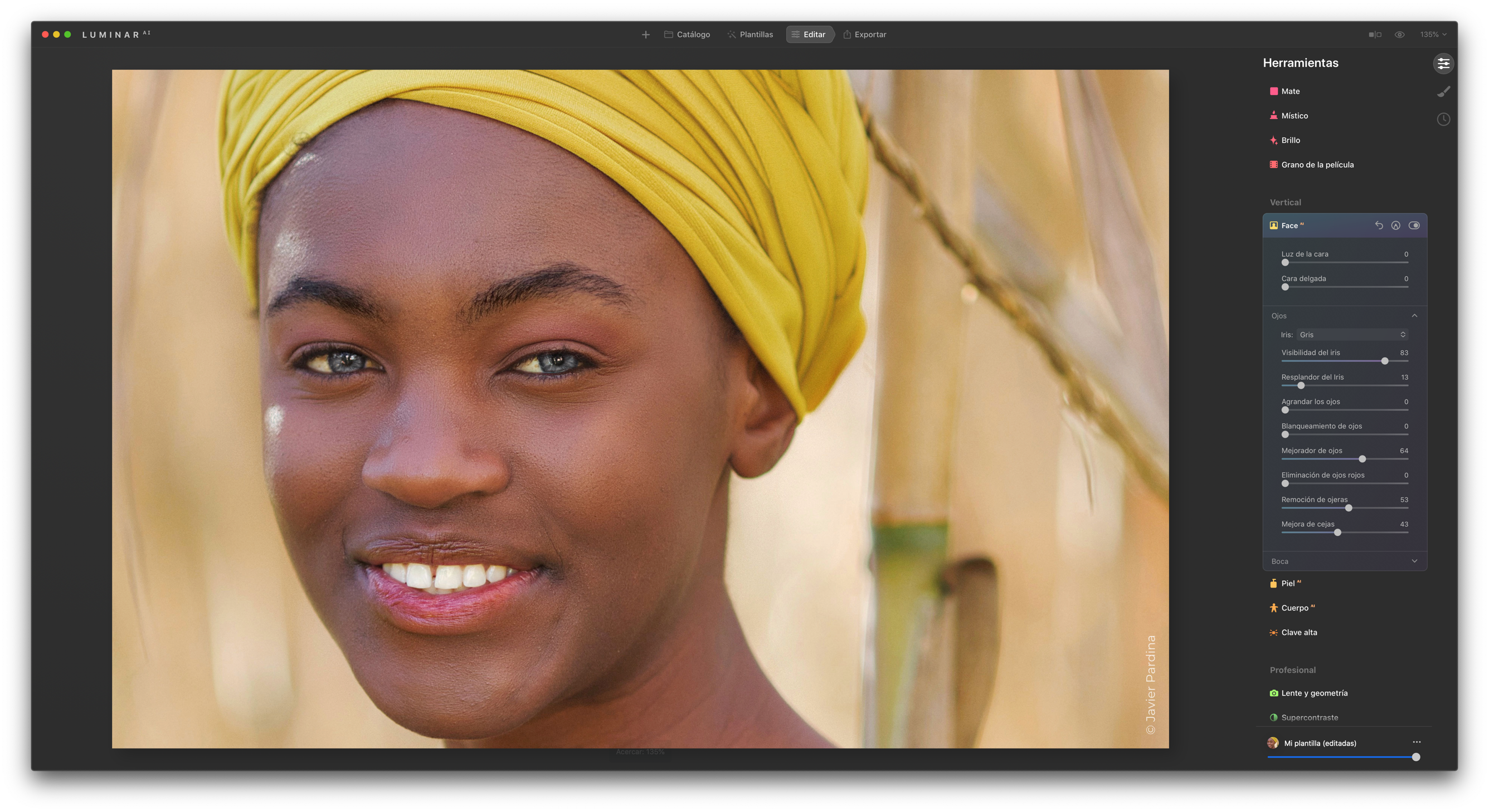Click the Brillo sparkle icon
Image resolution: width=1489 pixels, height=812 pixels.
[1273, 140]
